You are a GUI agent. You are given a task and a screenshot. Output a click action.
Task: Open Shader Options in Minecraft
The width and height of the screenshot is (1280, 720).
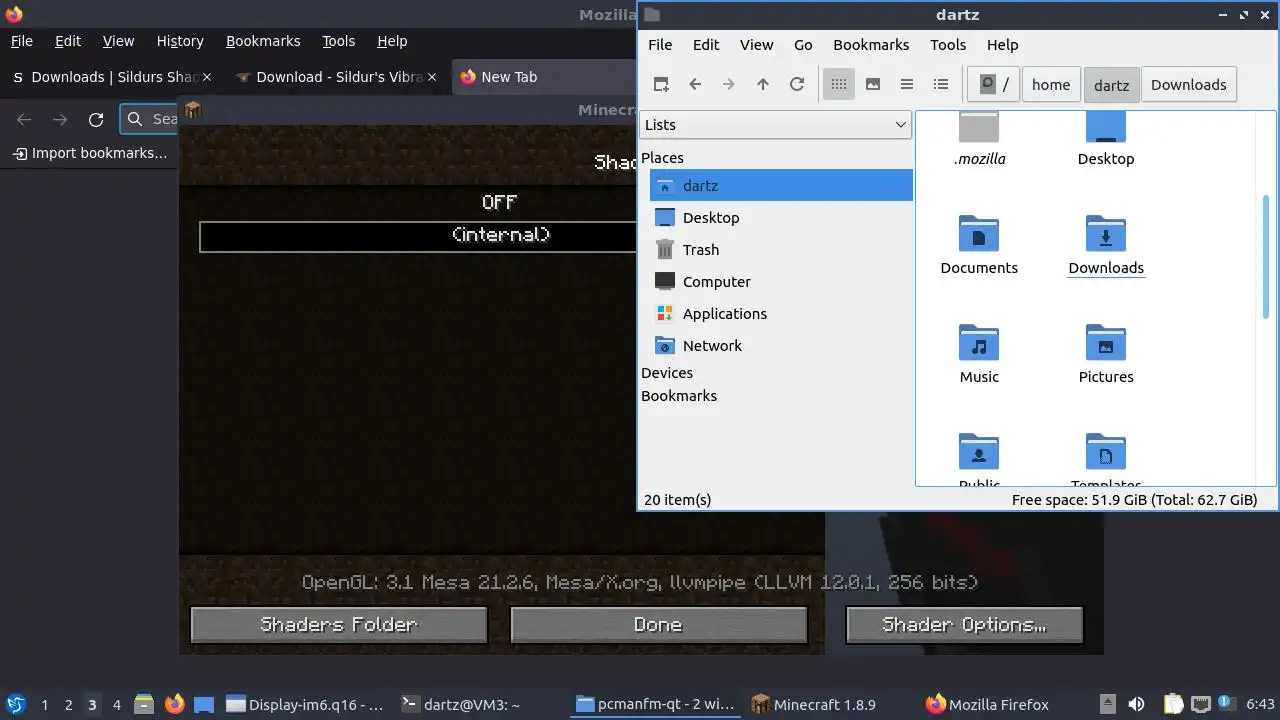964,625
